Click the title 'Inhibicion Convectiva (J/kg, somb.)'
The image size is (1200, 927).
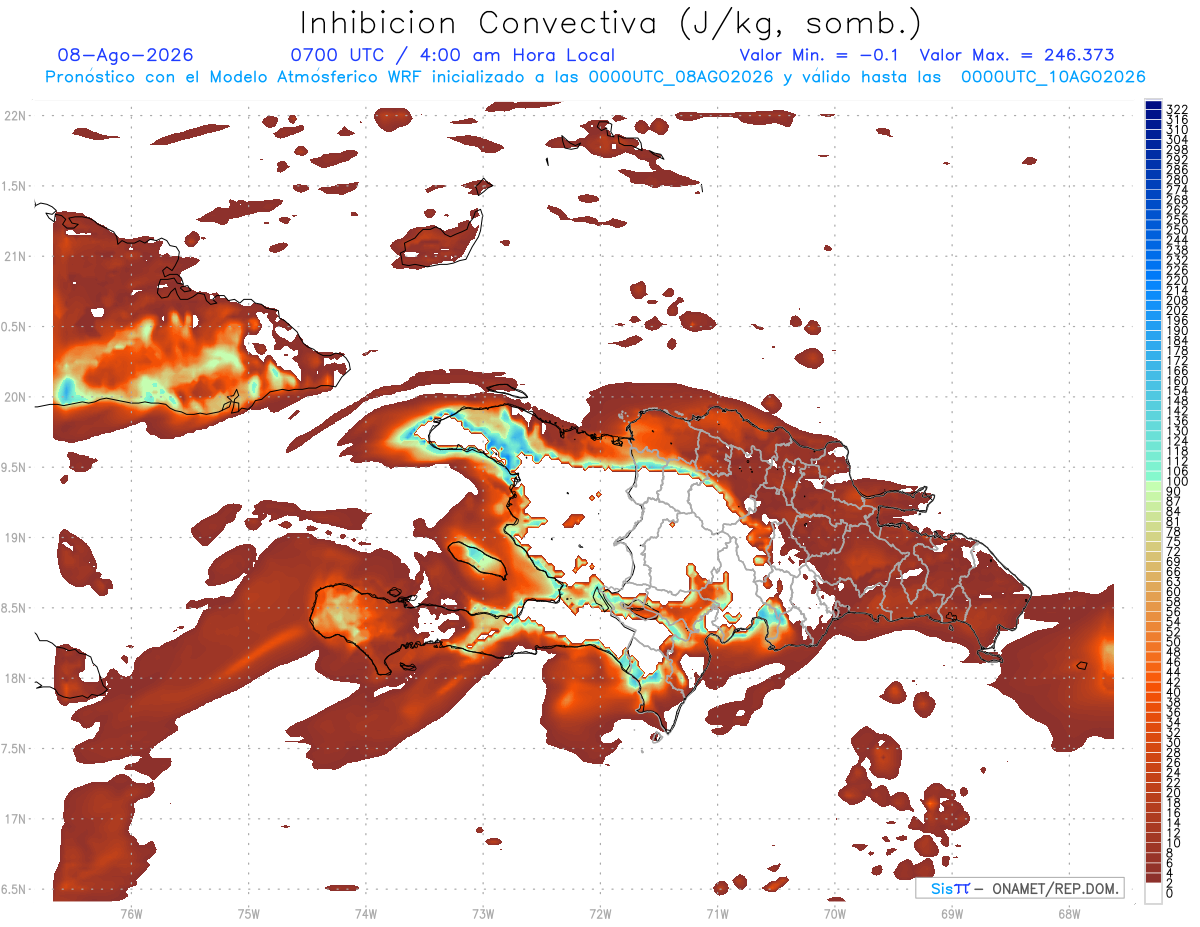pos(611,23)
